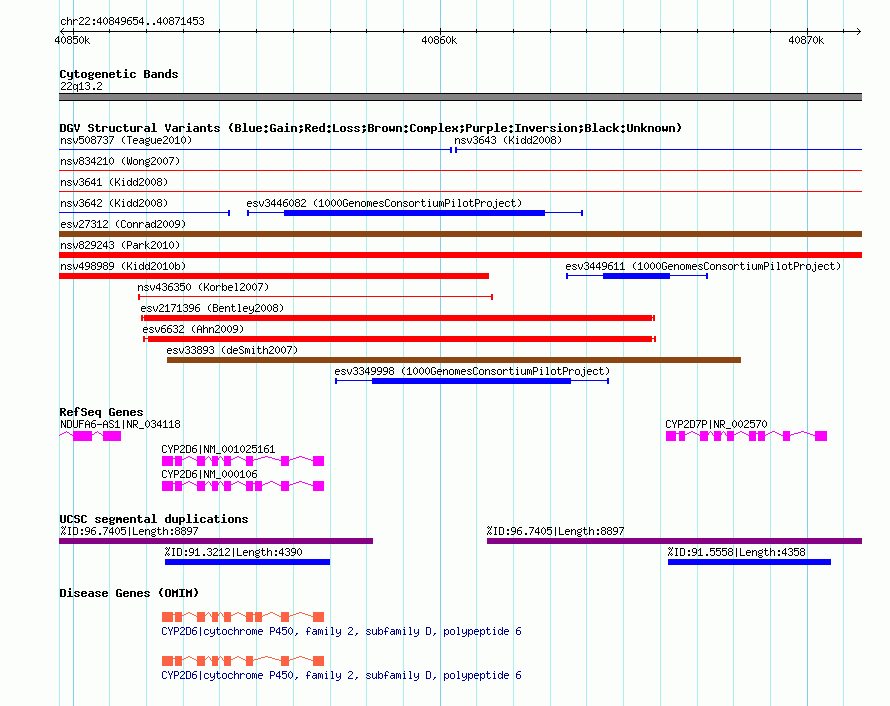Select the esv27312 (Conrad2009) brown complex bar
This screenshot has width=890, height=706.
460,234
